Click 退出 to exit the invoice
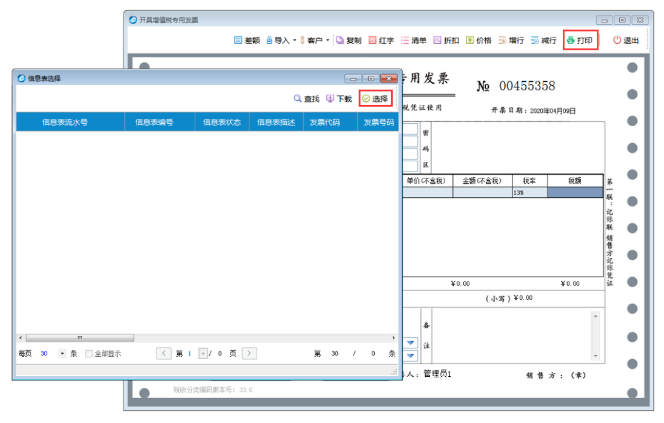664x423 pixels. point(625,41)
